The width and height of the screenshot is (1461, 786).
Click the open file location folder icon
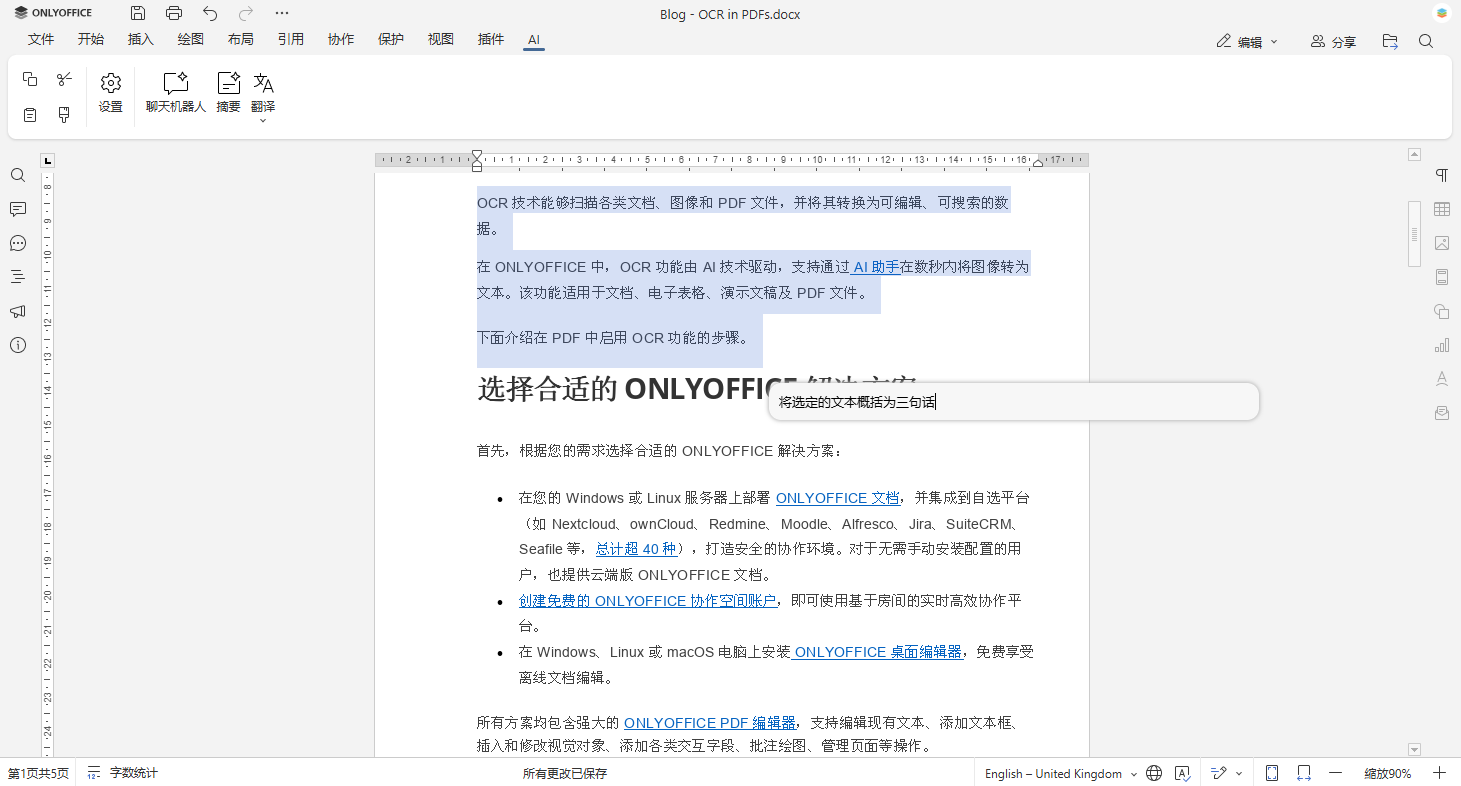(x=1390, y=42)
